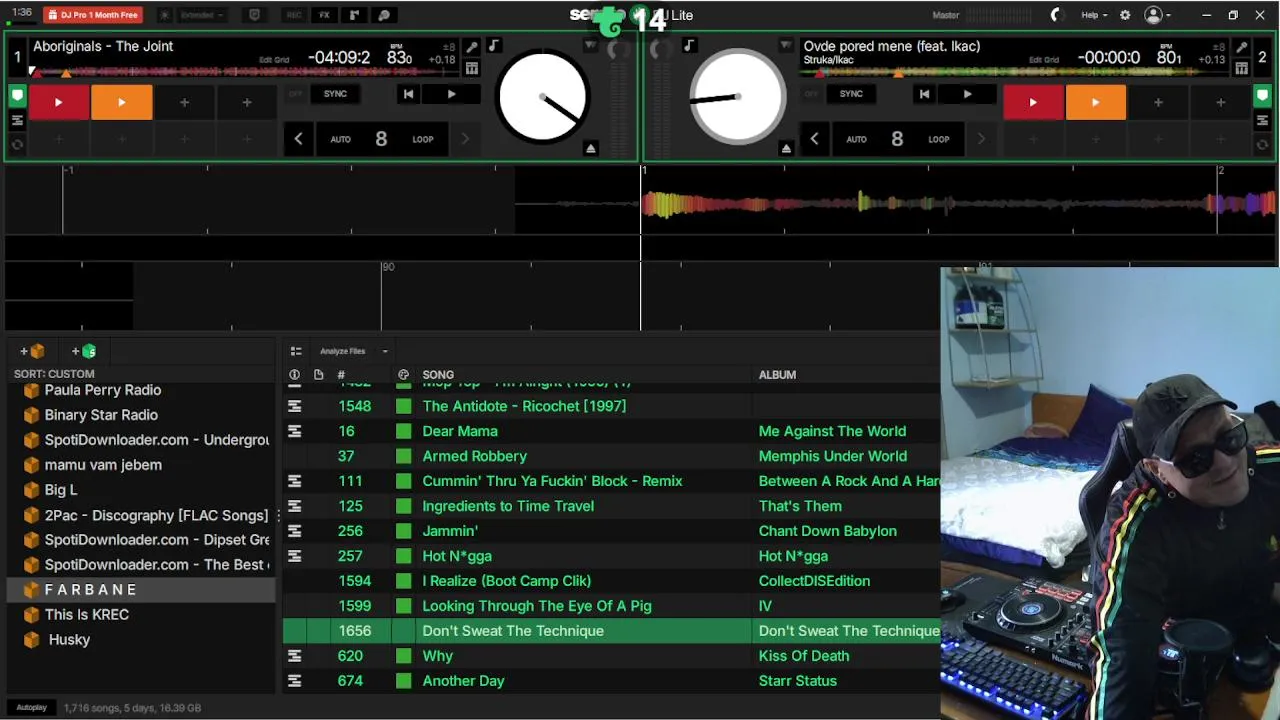Image resolution: width=1280 pixels, height=720 pixels.
Task: Open the Help menu
Action: pos(1094,15)
